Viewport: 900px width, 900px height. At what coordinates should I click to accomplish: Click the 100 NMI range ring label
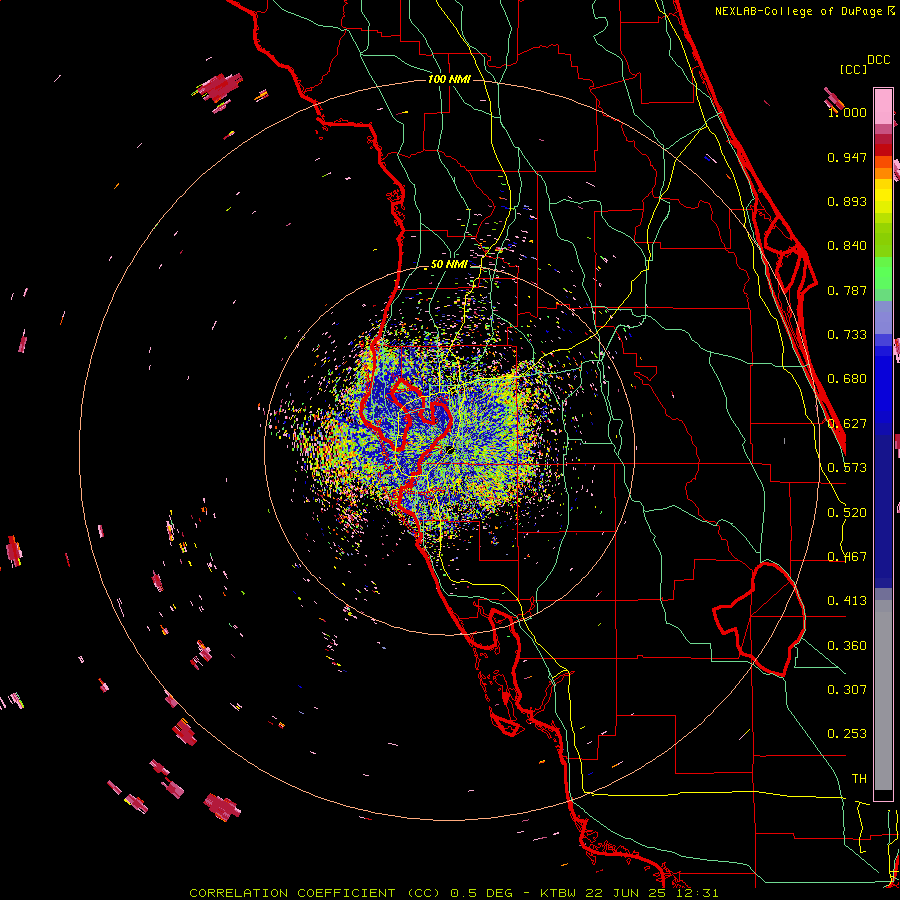click(x=449, y=79)
